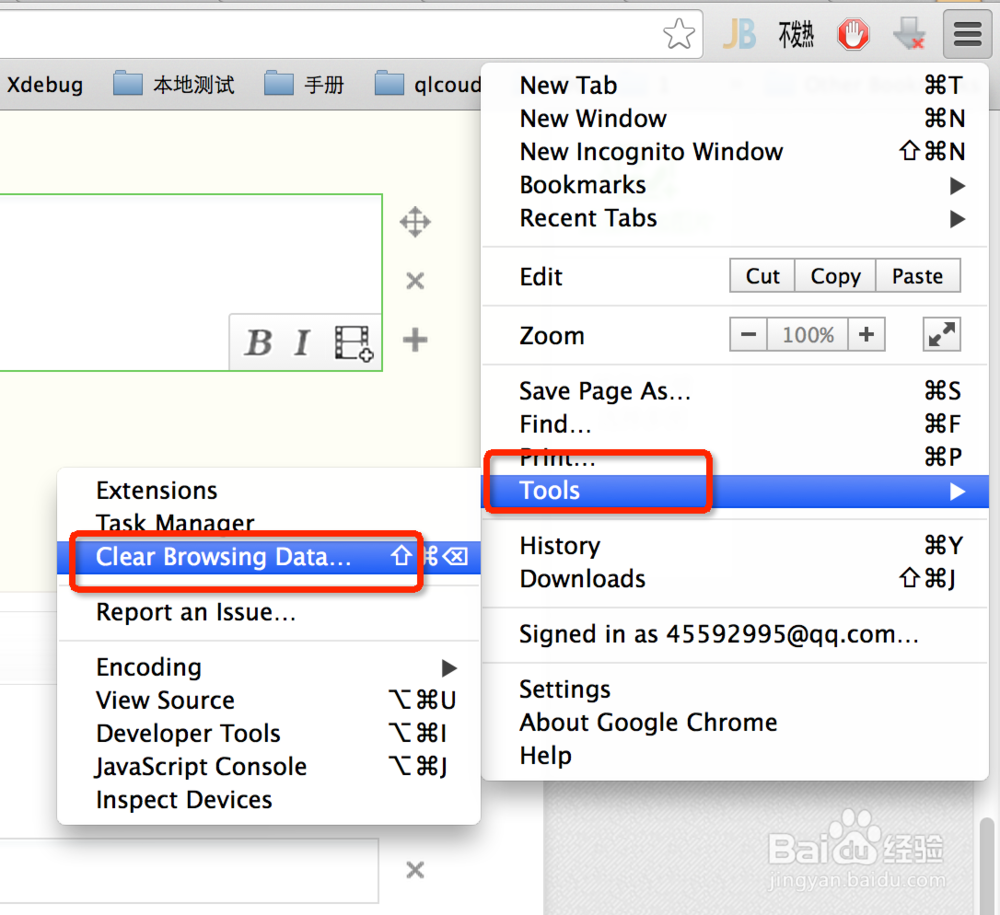Decrease zoom with the minus button
Screen dimensions: 1000x915
point(749,334)
